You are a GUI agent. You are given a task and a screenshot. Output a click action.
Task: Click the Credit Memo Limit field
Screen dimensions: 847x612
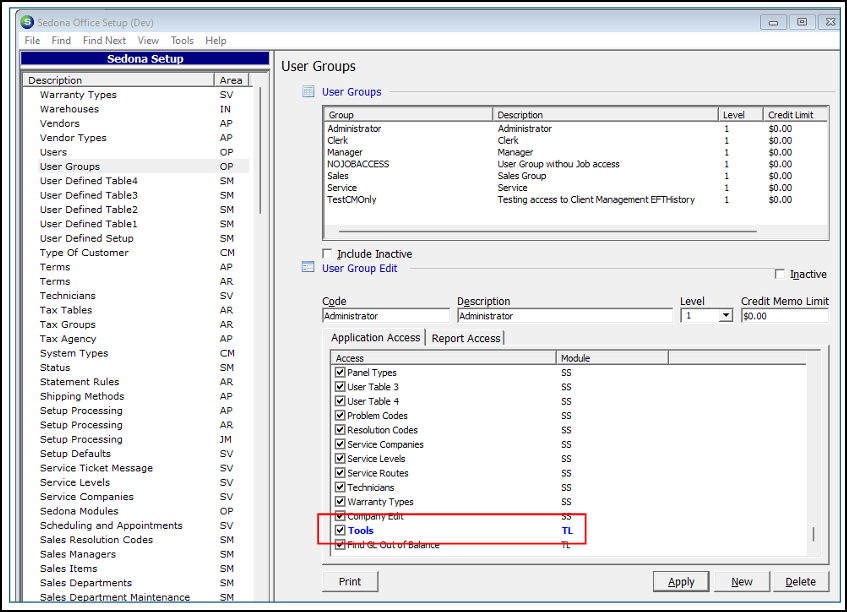pos(784,315)
